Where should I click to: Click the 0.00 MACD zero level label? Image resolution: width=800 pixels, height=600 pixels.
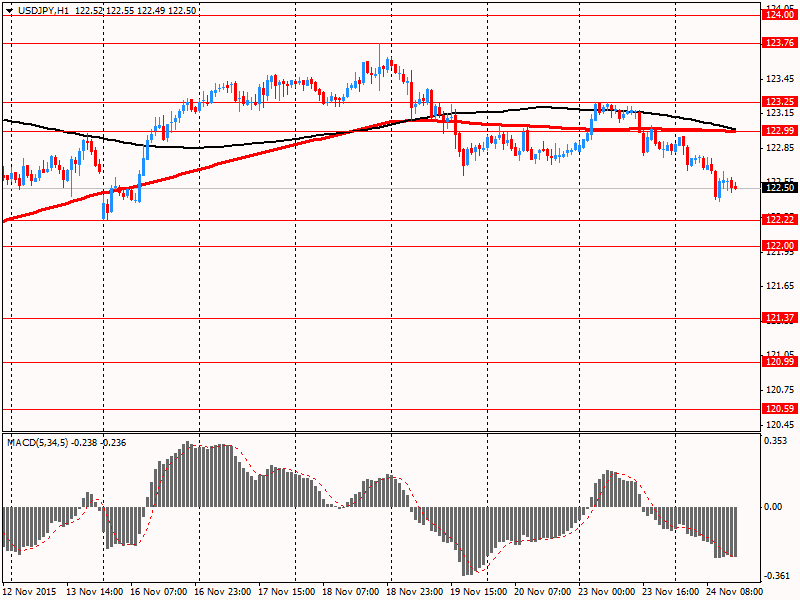pos(774,507)
